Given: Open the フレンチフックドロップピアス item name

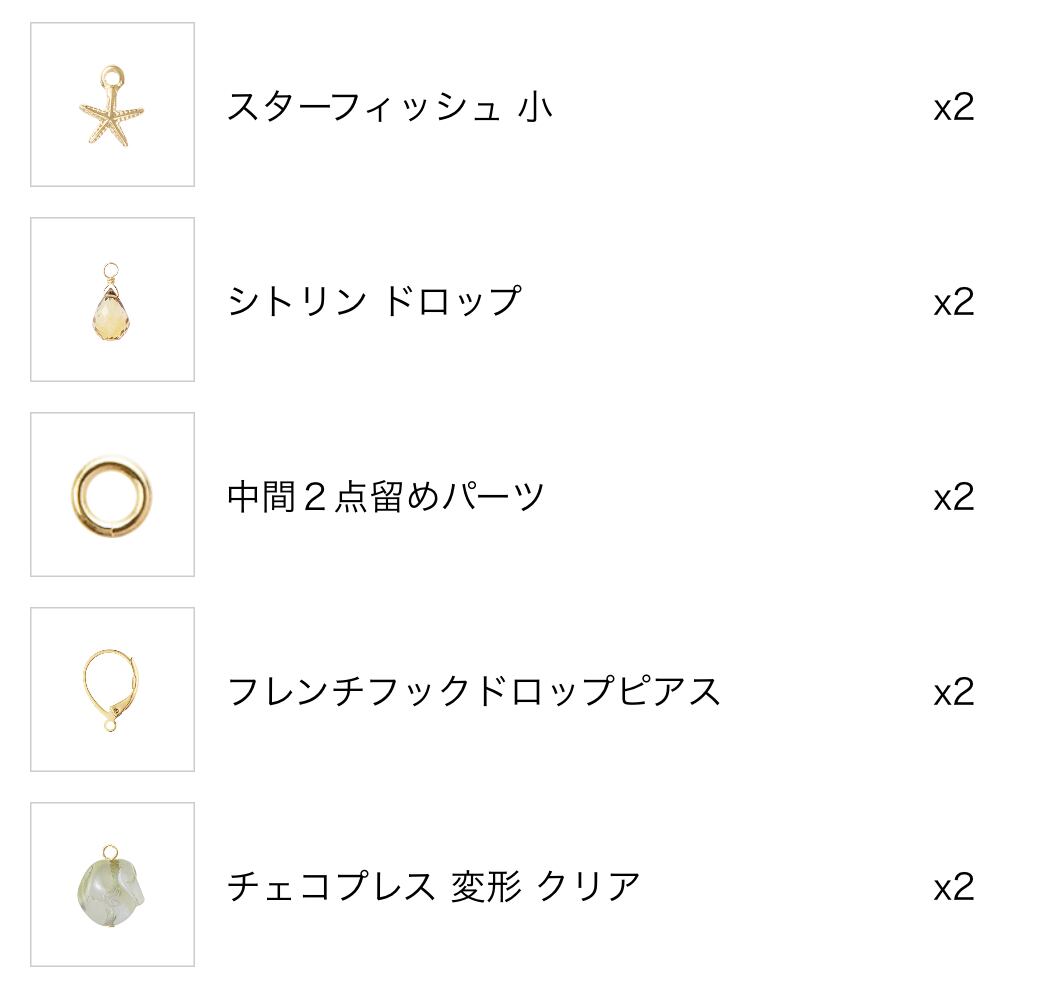Looking at the screenshot, I should (x=474, y=691).
